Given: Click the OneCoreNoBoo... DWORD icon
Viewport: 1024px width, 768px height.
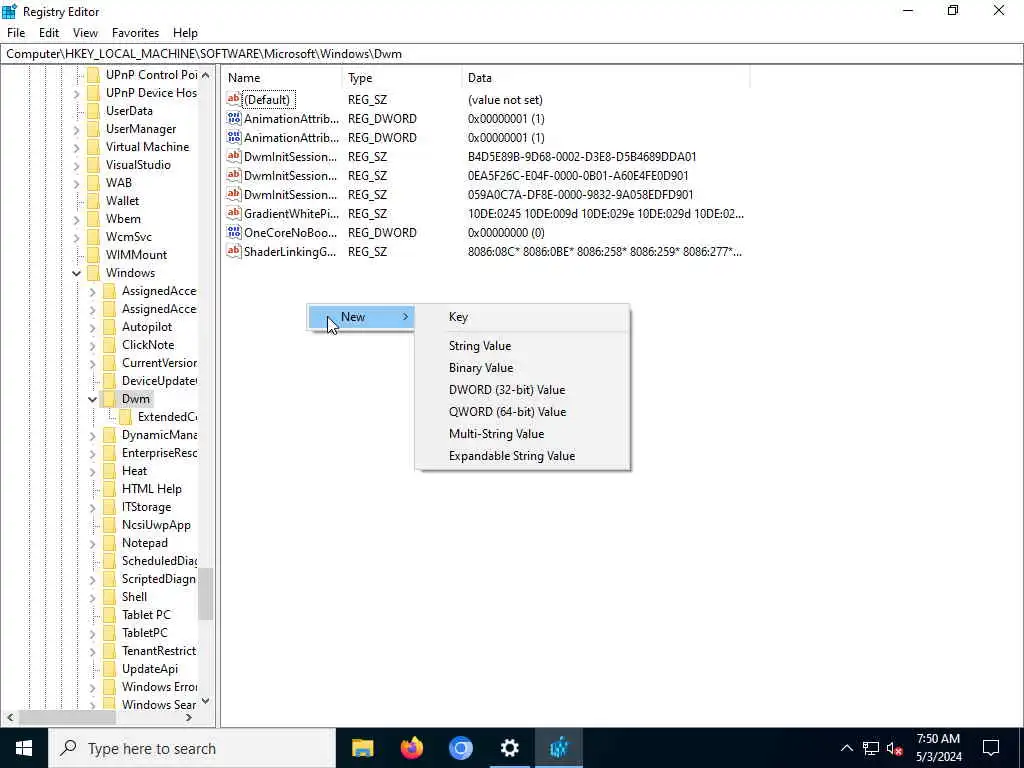Looking at the screenshot, I should click(x=233, y=232).
